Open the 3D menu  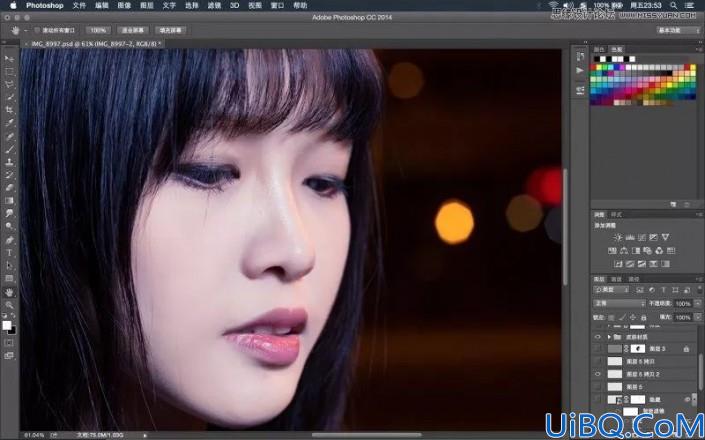point(234,5)
